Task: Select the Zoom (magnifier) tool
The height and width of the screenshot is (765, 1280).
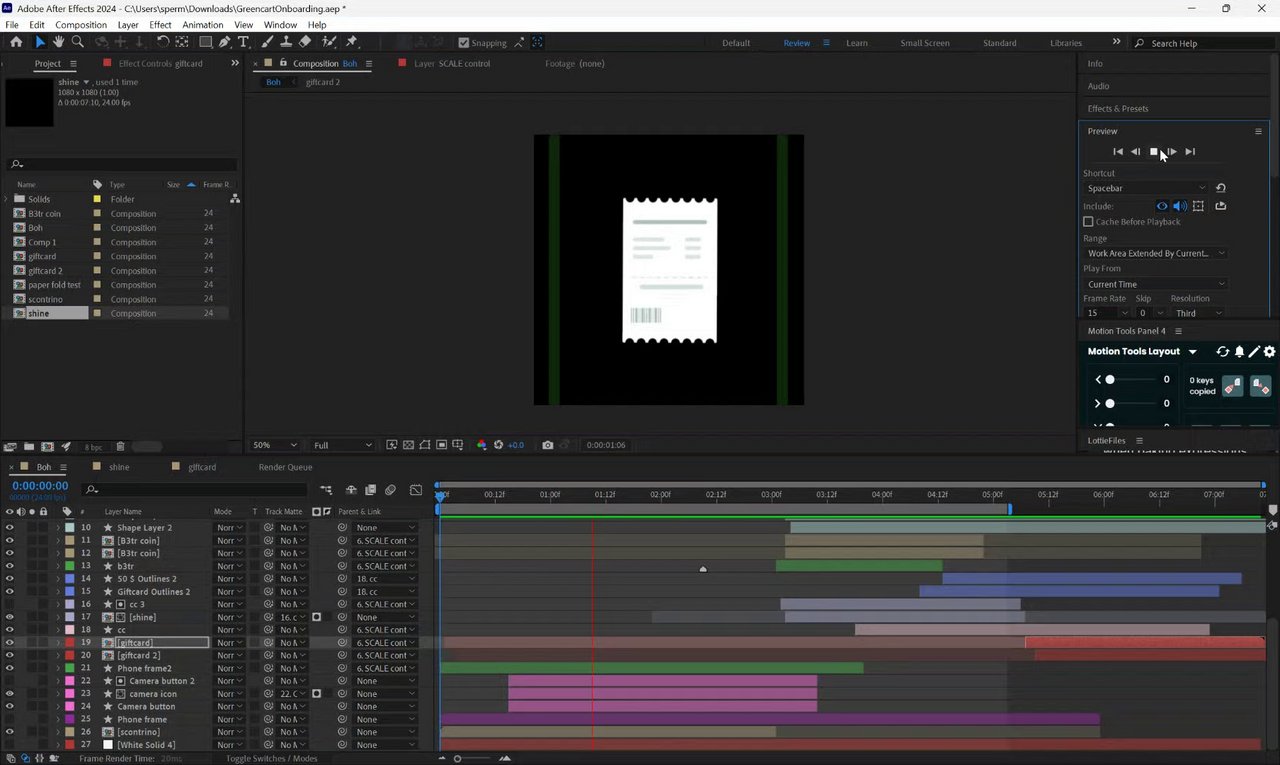Action: coord(77,42)
